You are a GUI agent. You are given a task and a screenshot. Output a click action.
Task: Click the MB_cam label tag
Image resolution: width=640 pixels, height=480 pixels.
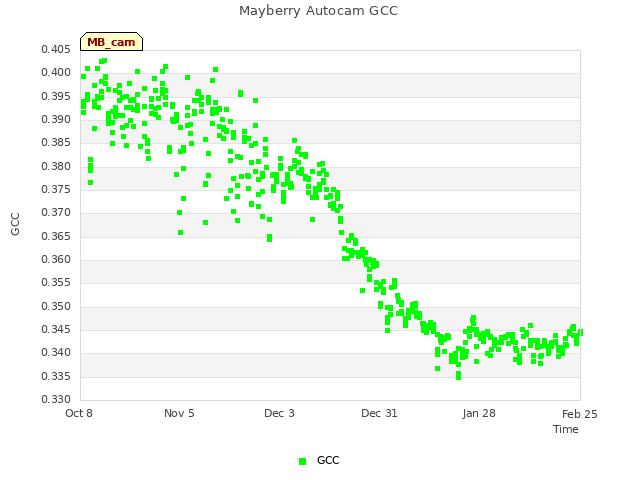pos(111,42)
